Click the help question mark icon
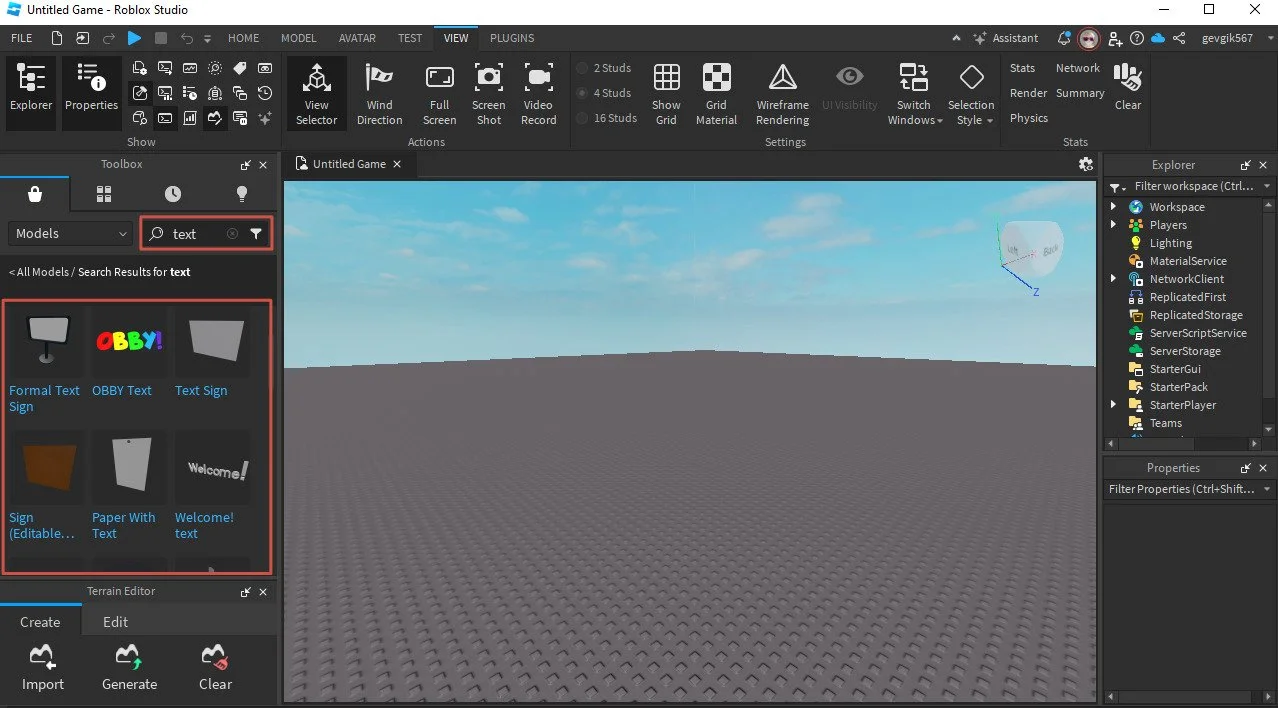The image size is (1278, 708). [x=1137, y=38]
